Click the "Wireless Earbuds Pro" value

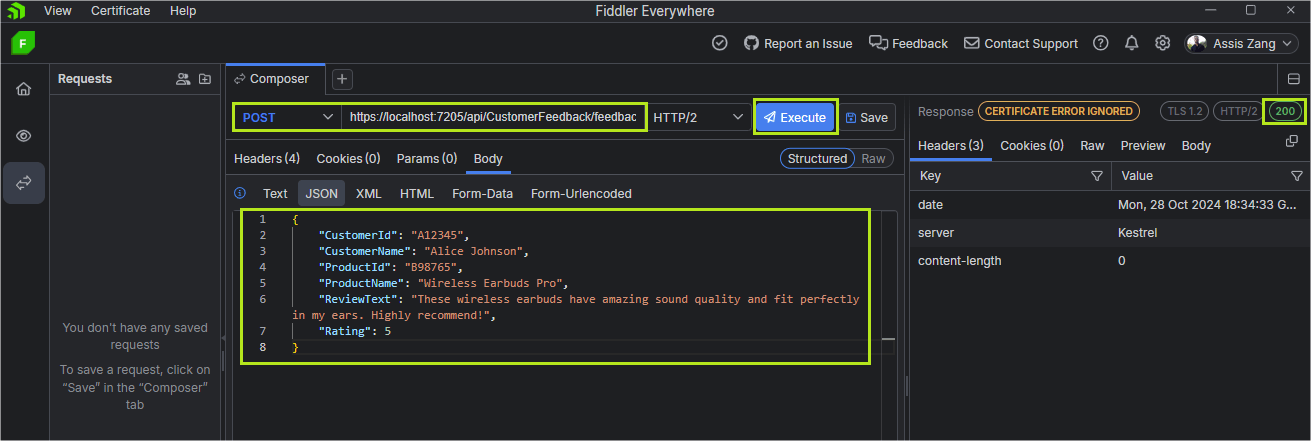(492, 283)
